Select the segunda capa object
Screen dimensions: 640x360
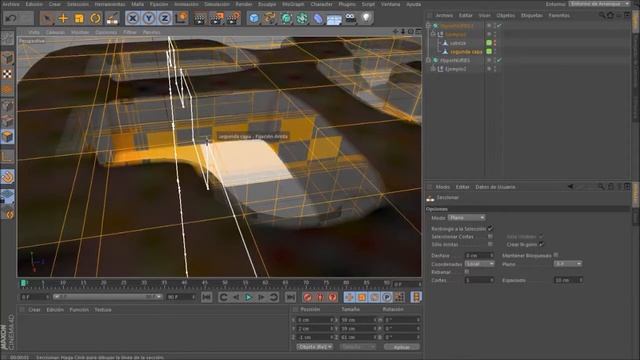466,52
